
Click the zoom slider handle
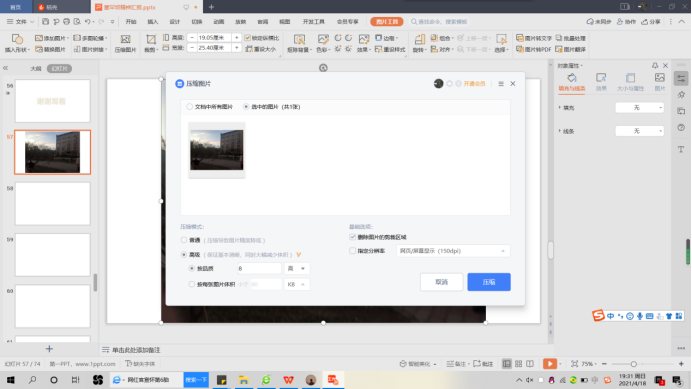633,364
